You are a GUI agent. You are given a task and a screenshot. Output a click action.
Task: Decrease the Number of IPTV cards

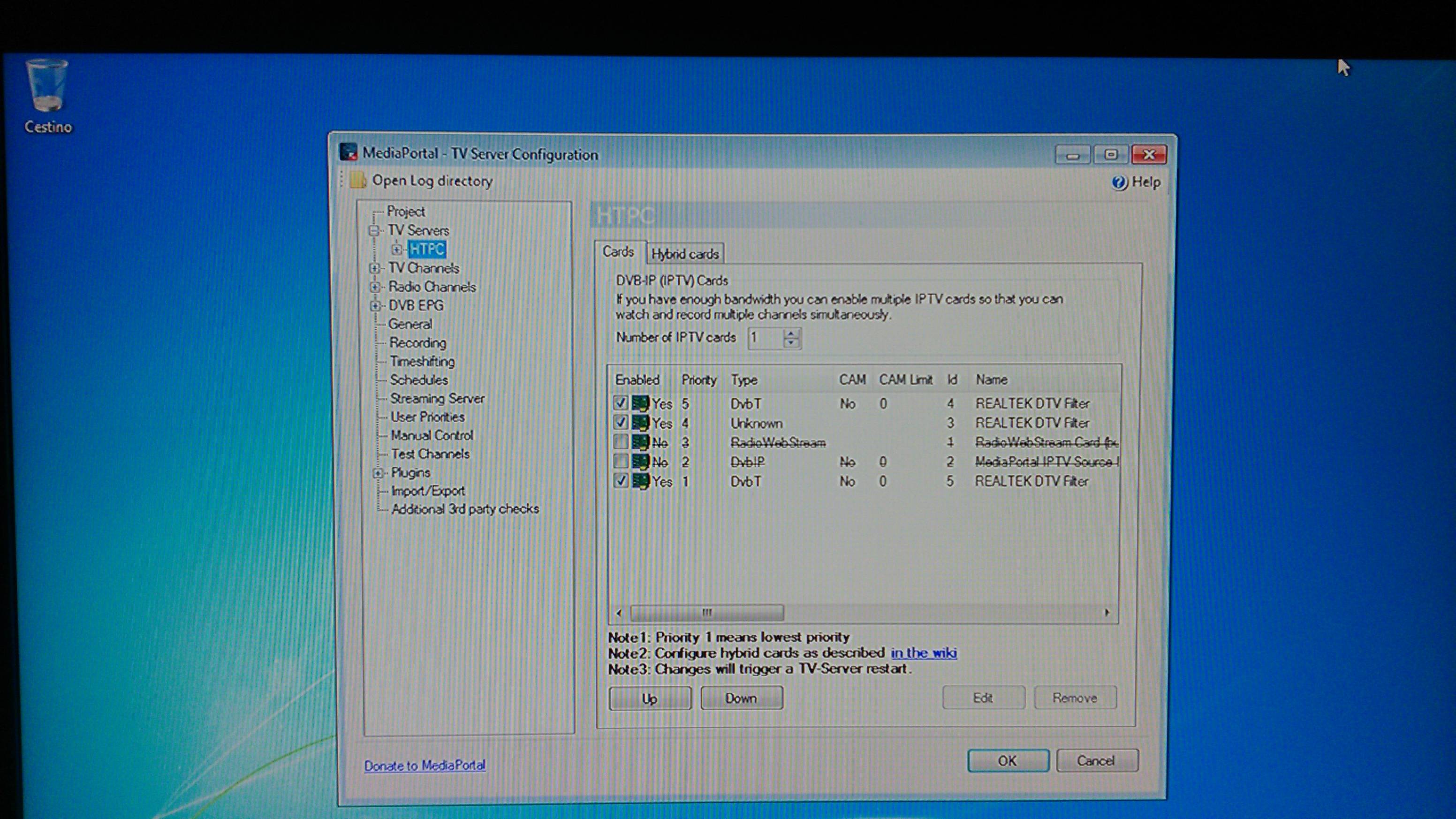pos(791,342)
